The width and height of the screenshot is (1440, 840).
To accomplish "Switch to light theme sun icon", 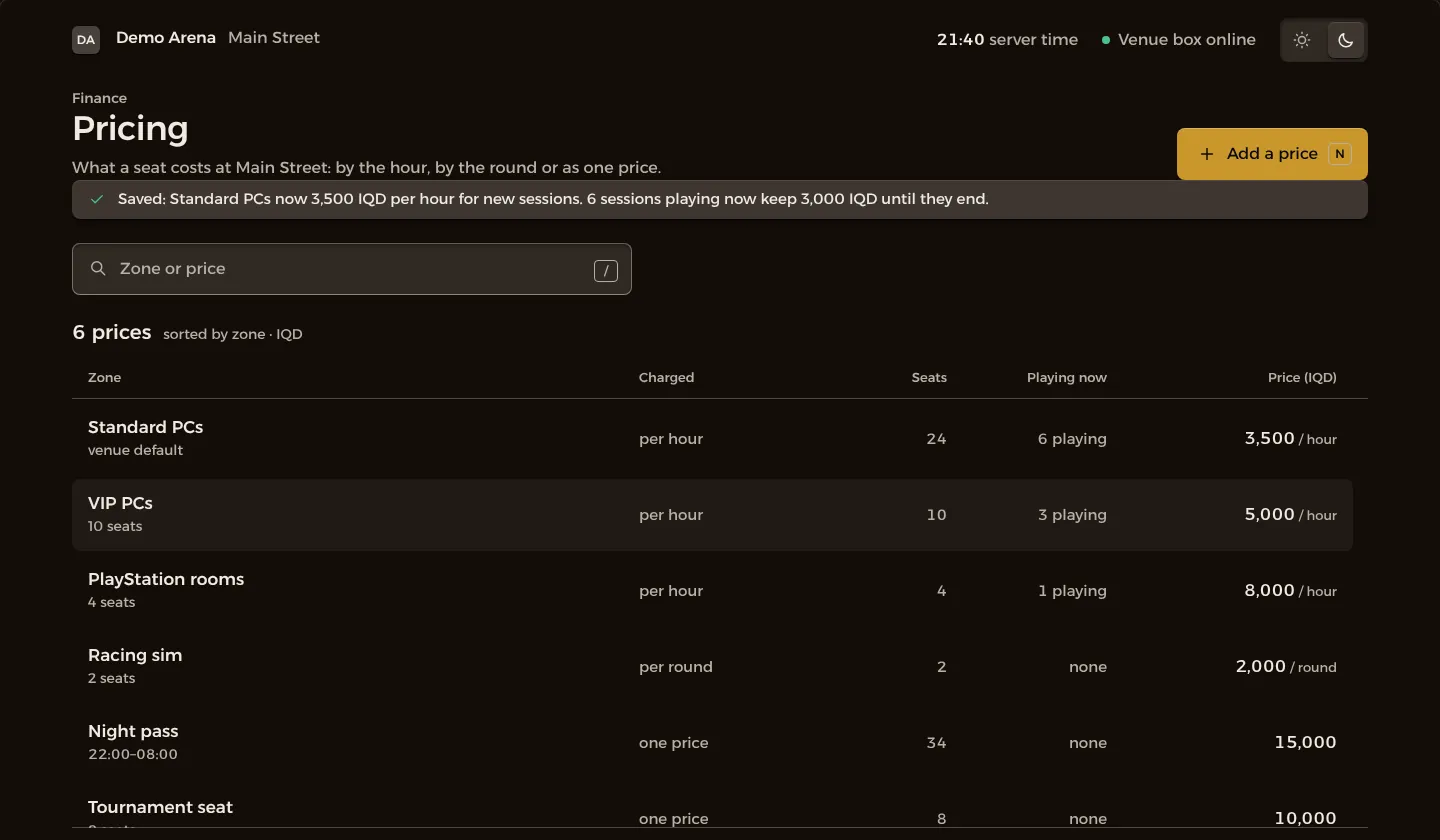I will (1302, 40).
